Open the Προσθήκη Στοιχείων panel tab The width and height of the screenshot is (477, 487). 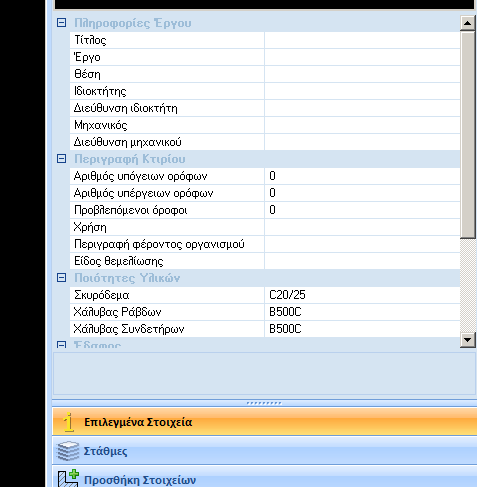click(x=265, y=477)
